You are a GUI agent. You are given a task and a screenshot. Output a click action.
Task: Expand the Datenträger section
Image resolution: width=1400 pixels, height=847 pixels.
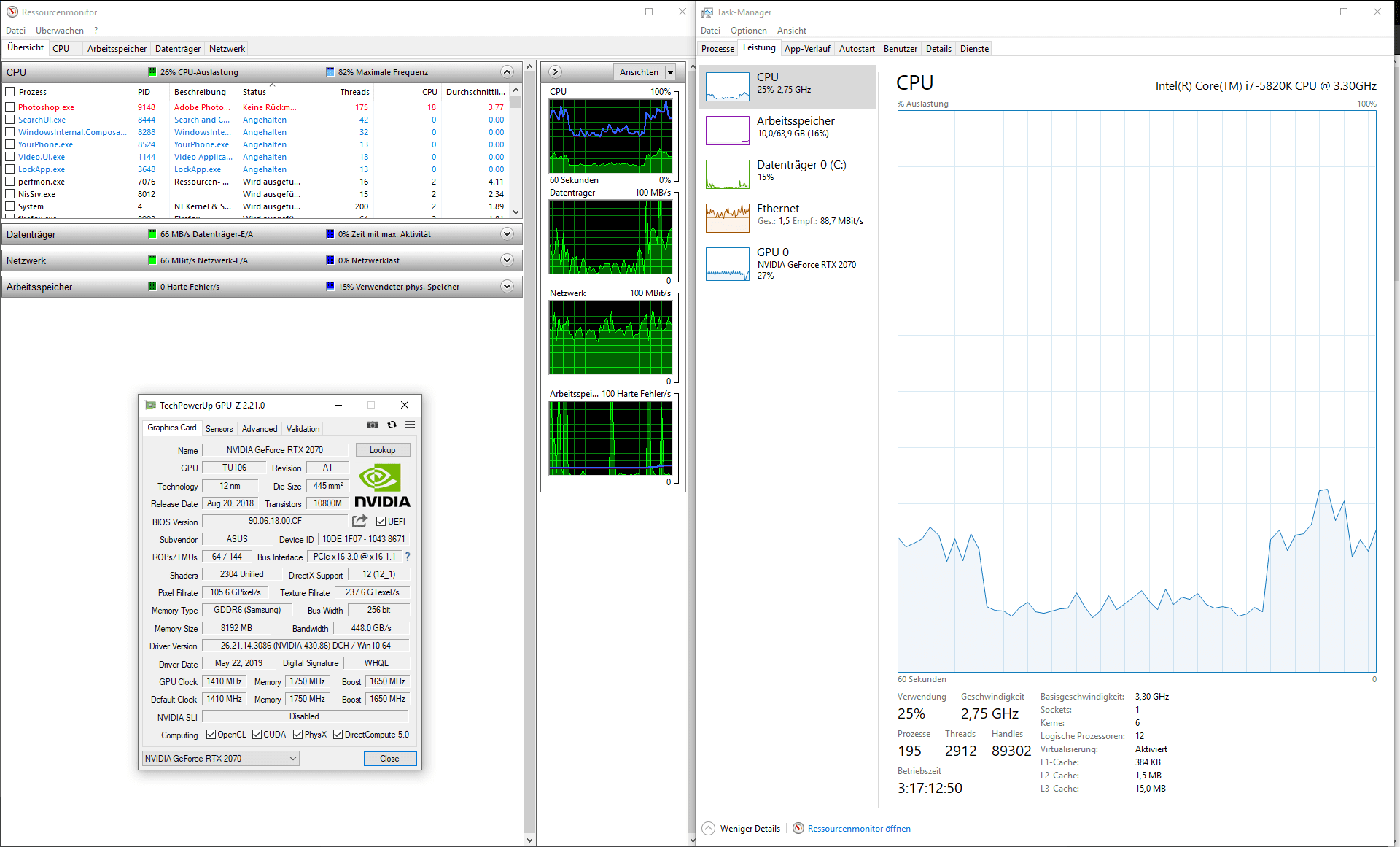[507, 233]
